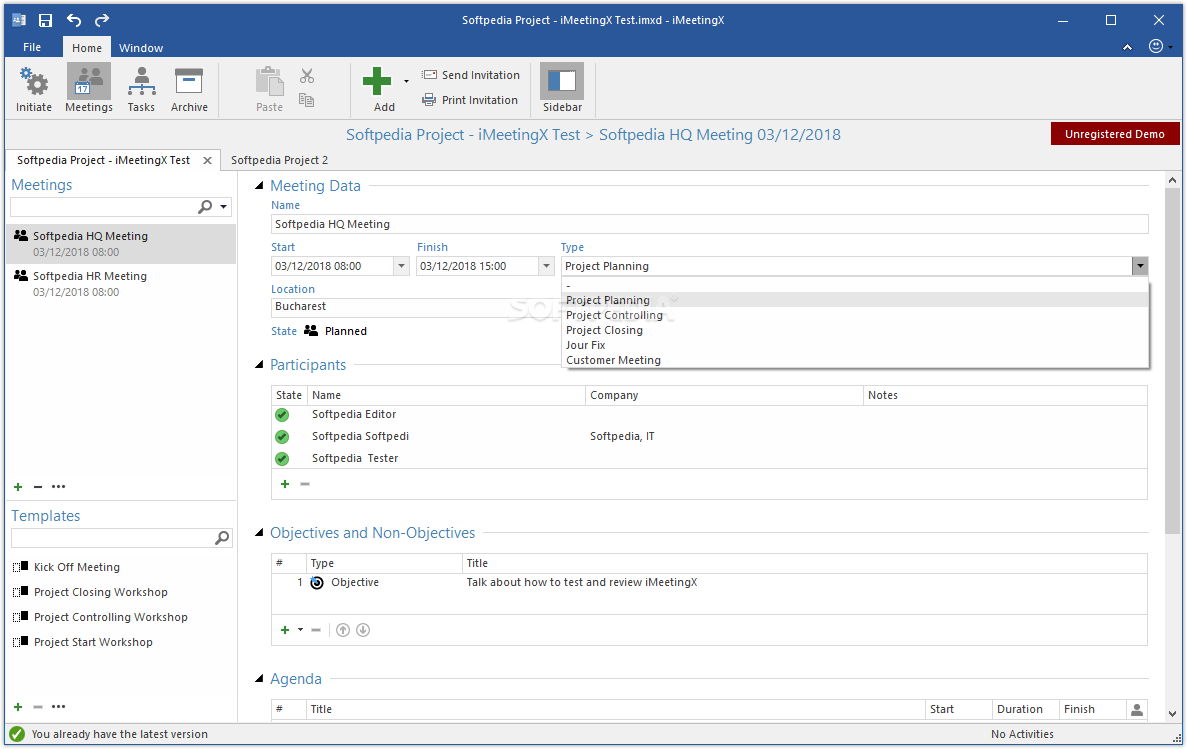Collapse the ribbon with the caret icon
Viewport: 1187px width, 749px height.
point(1127,47)
